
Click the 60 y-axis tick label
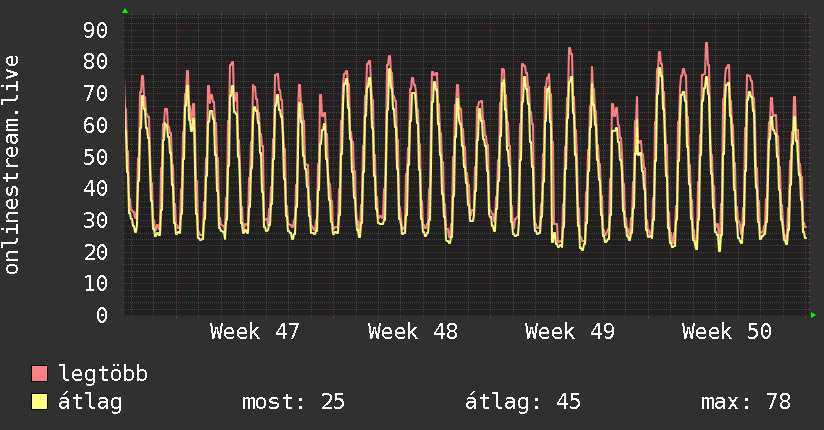click(x=96, y=125)
